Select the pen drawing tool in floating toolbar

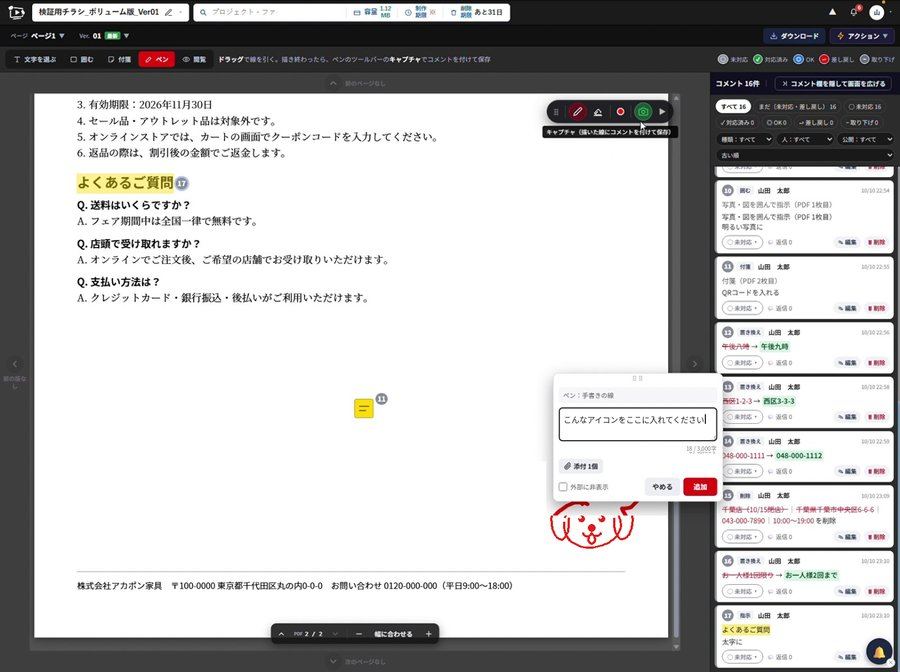[577, 112]
